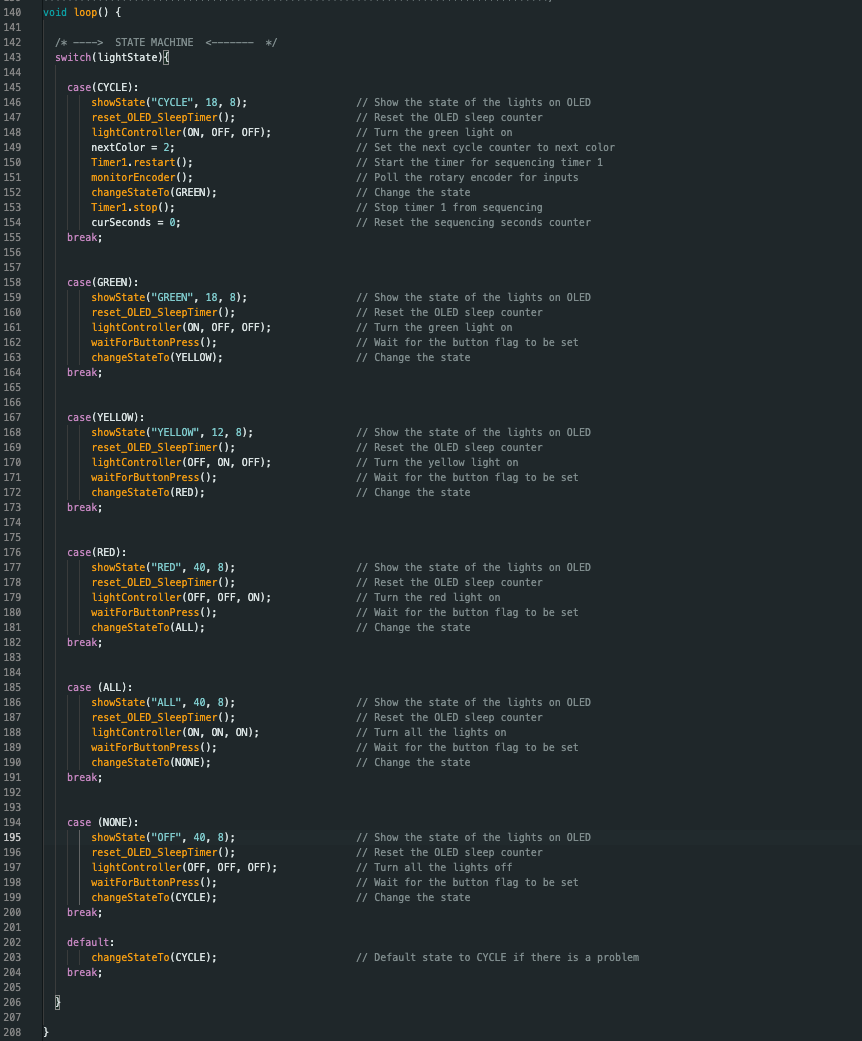Select the 'case(YELLOW):' label

106,418
